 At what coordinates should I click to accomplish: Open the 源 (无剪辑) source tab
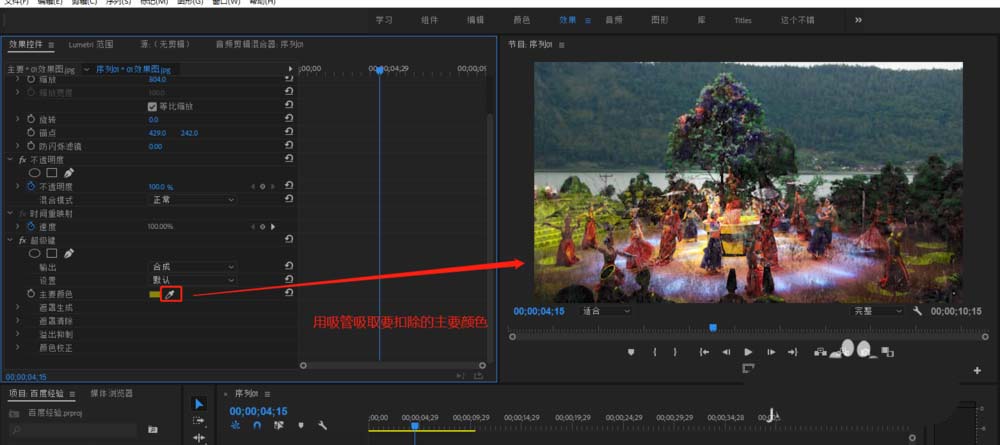(163, 45)
